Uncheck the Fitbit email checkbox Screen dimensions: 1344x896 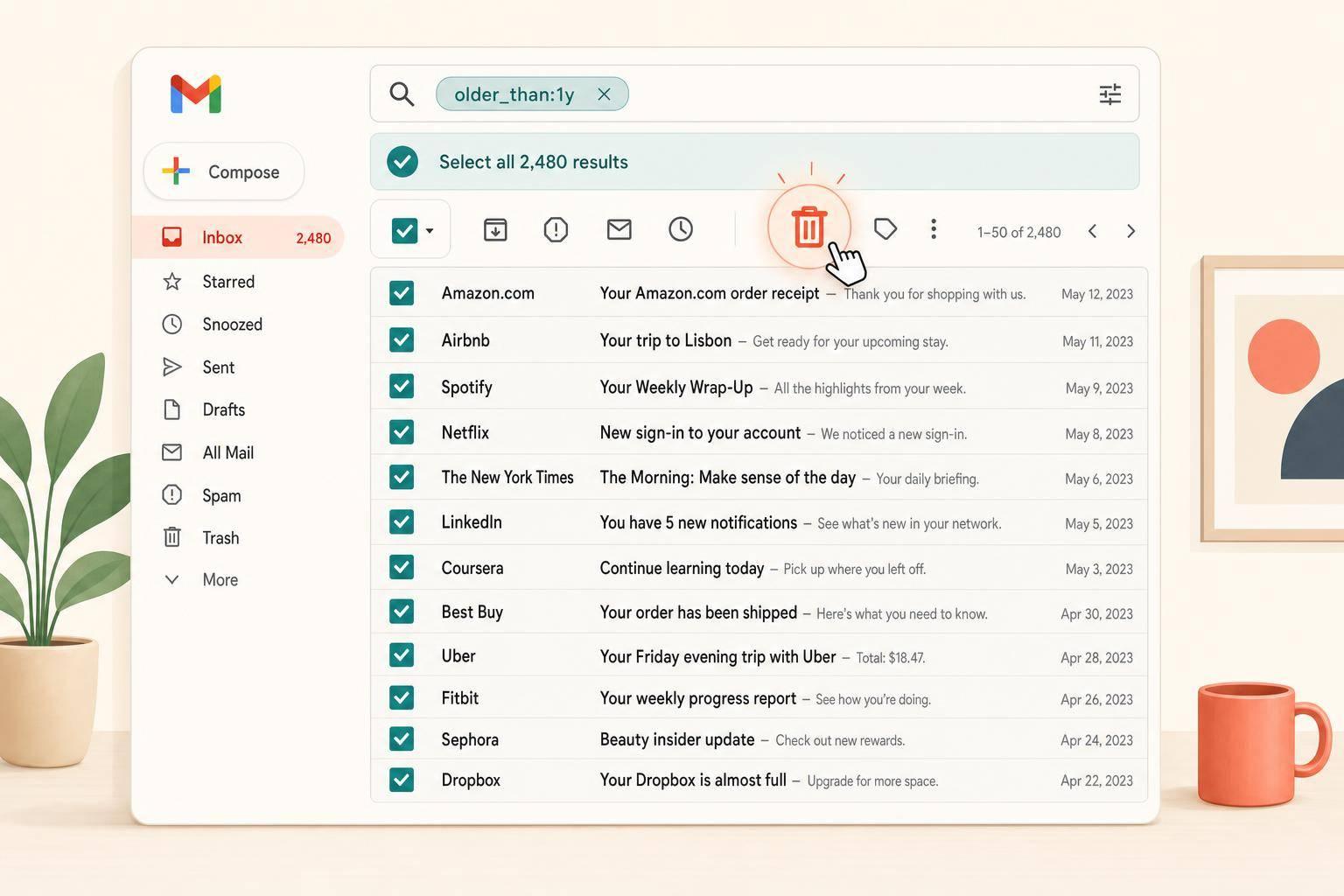pos(402,697)
